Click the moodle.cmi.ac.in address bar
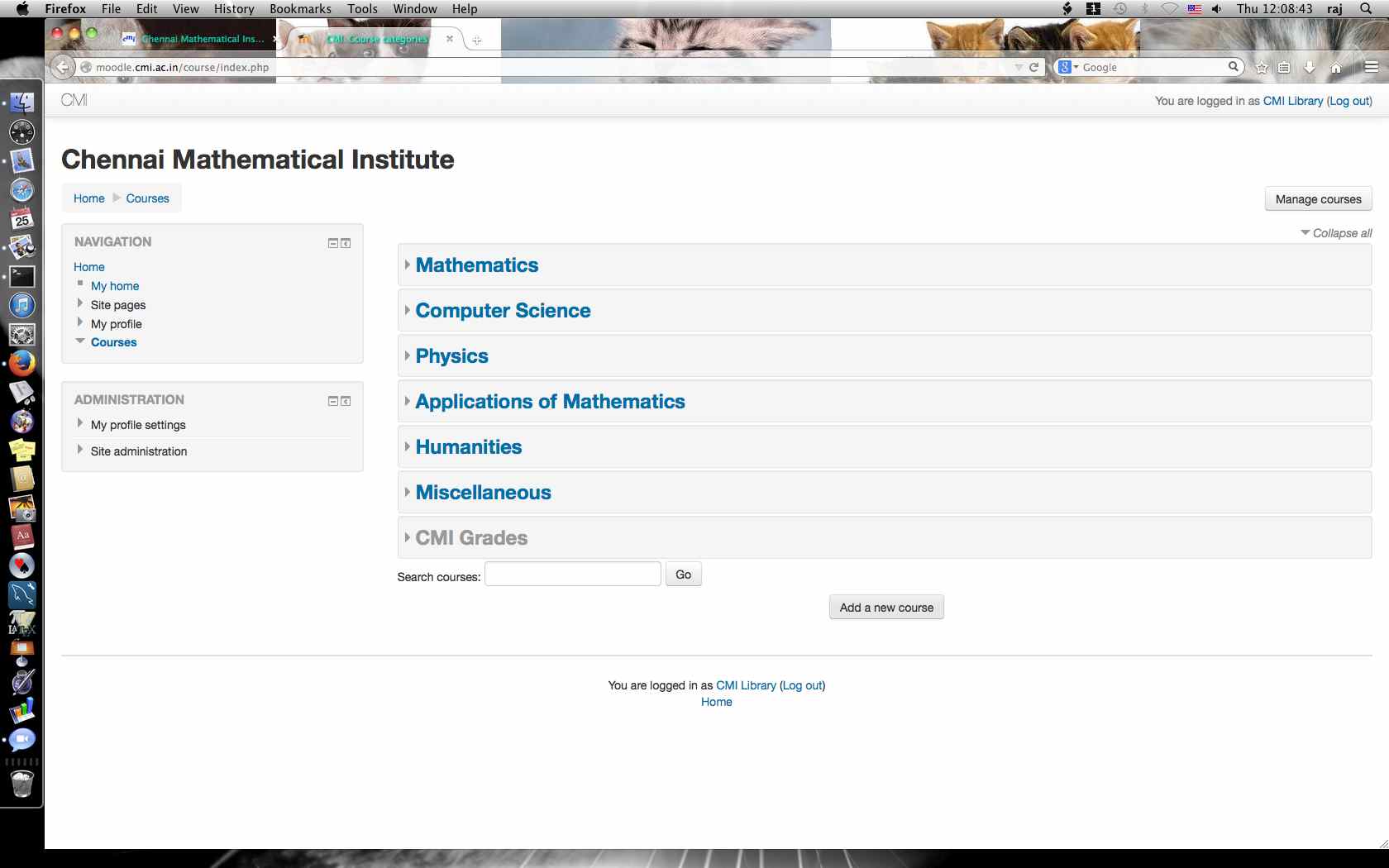Image resolution: width=1389 pixels, height=868 pixels. [546, 67]
